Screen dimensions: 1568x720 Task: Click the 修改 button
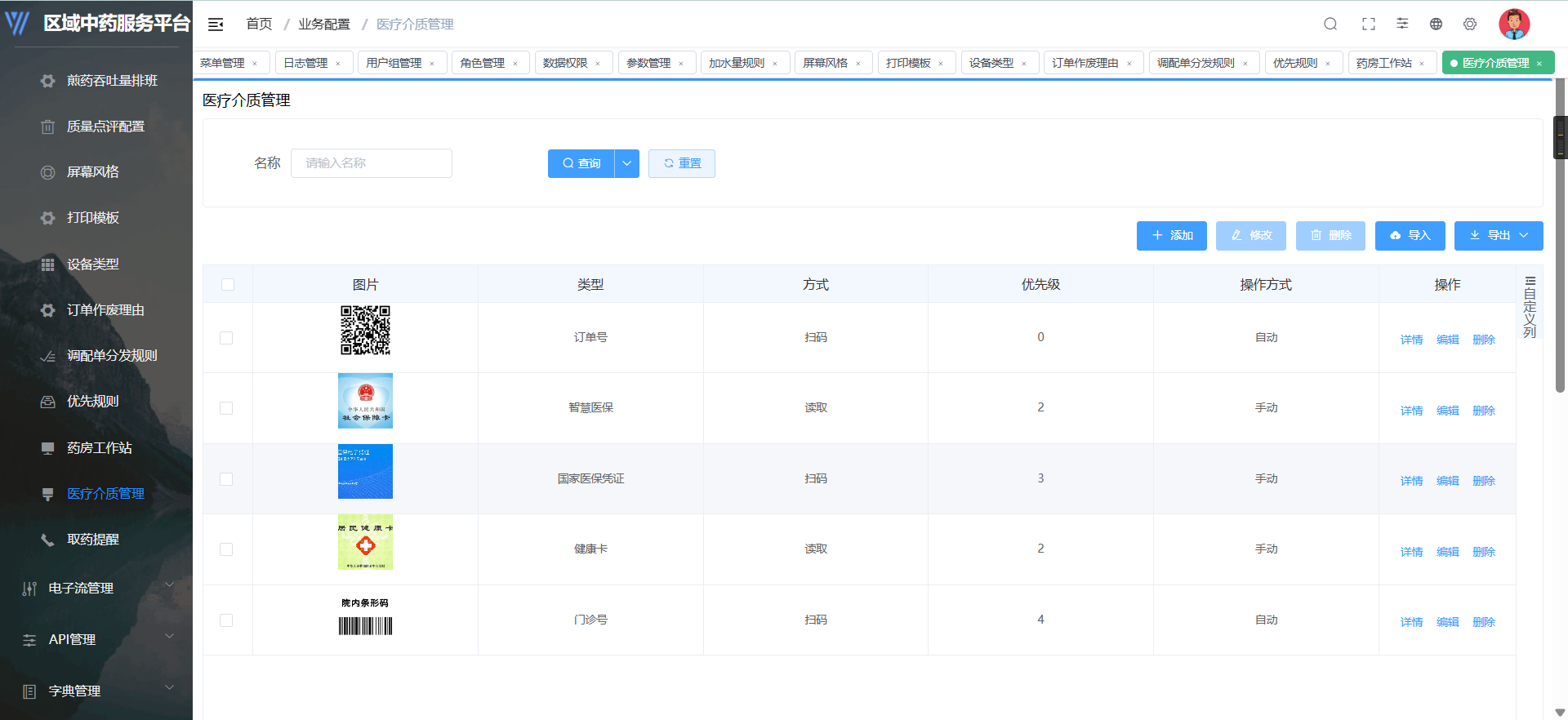1251,235
